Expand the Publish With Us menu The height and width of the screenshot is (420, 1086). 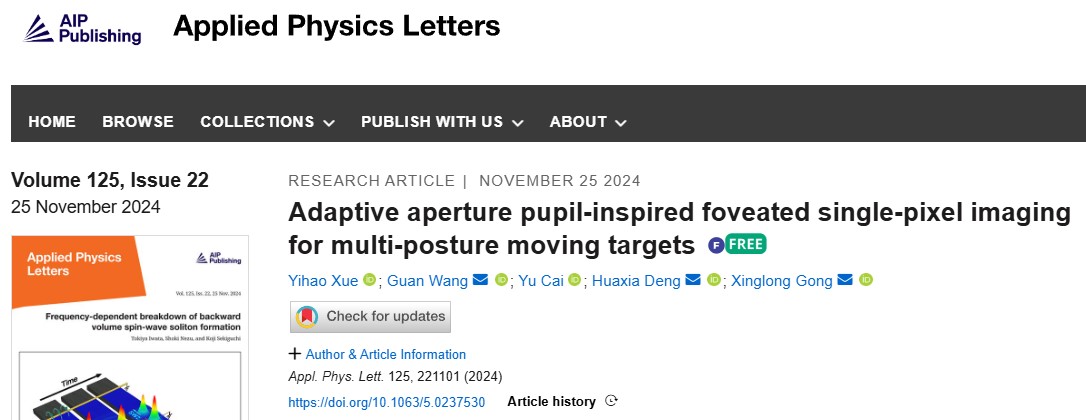[442, 122]
